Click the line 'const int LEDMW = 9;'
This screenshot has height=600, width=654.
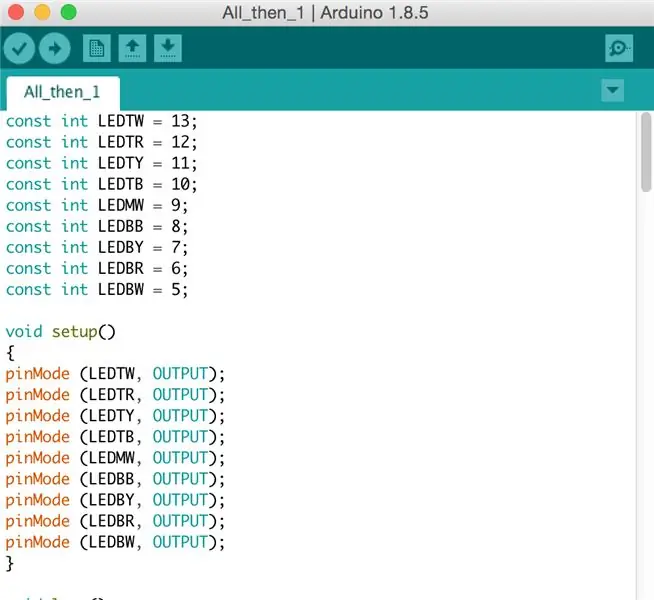pos(97,206)
